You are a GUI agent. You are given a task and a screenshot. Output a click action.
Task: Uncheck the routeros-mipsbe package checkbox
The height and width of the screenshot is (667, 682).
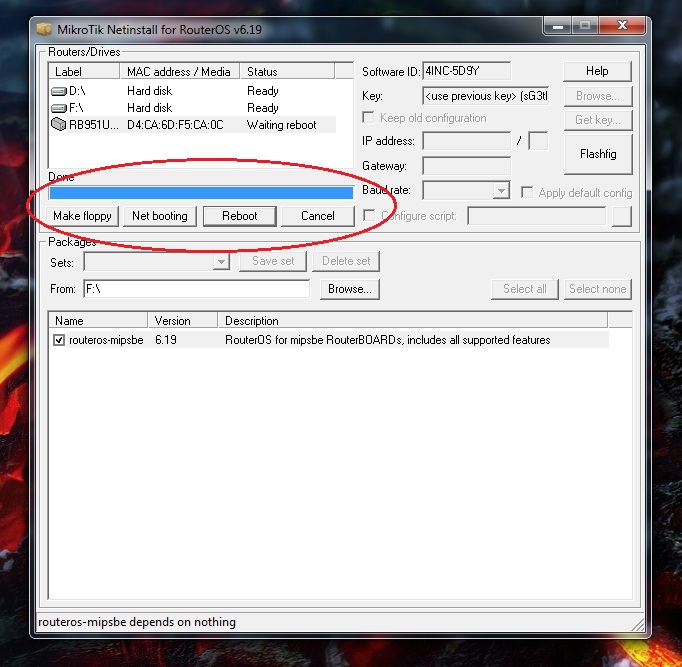pos(59,340)
